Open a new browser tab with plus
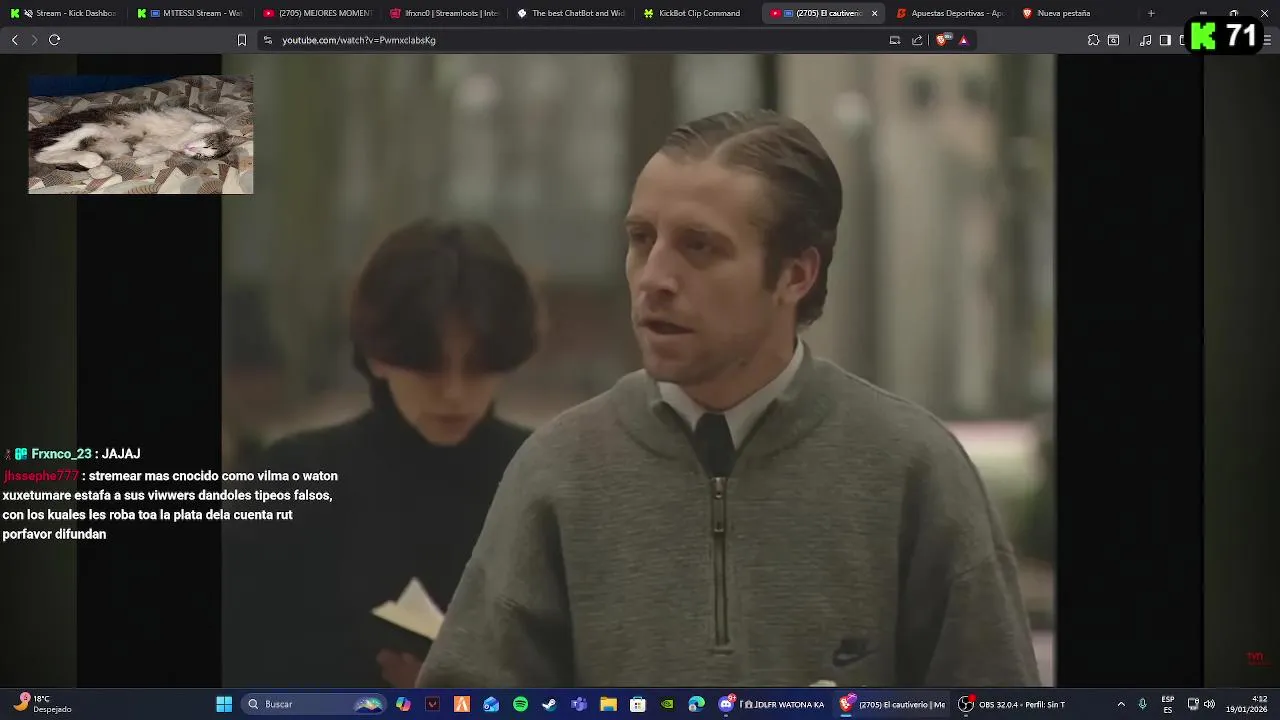The image size is (1280, 720). tap(1151, 13)
